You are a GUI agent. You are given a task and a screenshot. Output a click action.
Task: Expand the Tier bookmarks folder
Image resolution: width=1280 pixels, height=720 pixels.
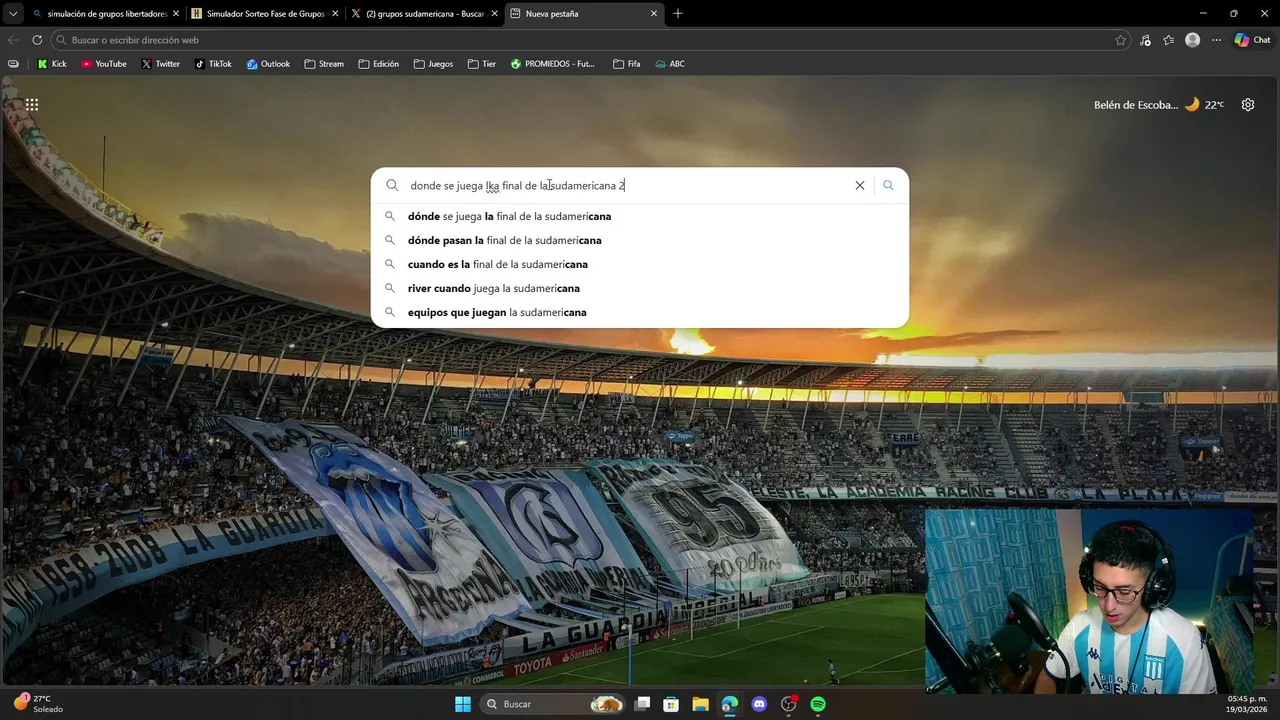point(482,64)
